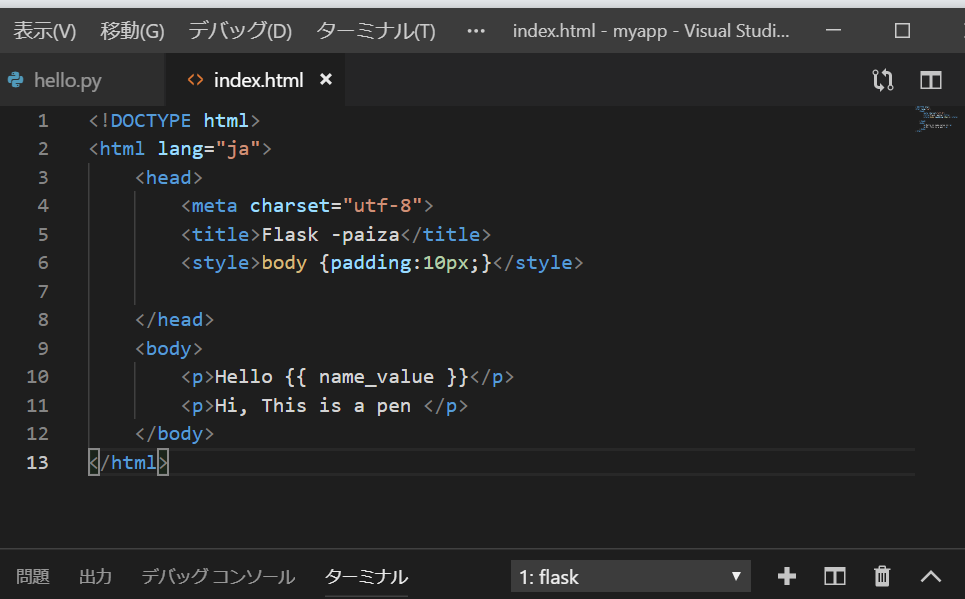
Task: Place the cursor on line number 7
Action: click(42, 292)
